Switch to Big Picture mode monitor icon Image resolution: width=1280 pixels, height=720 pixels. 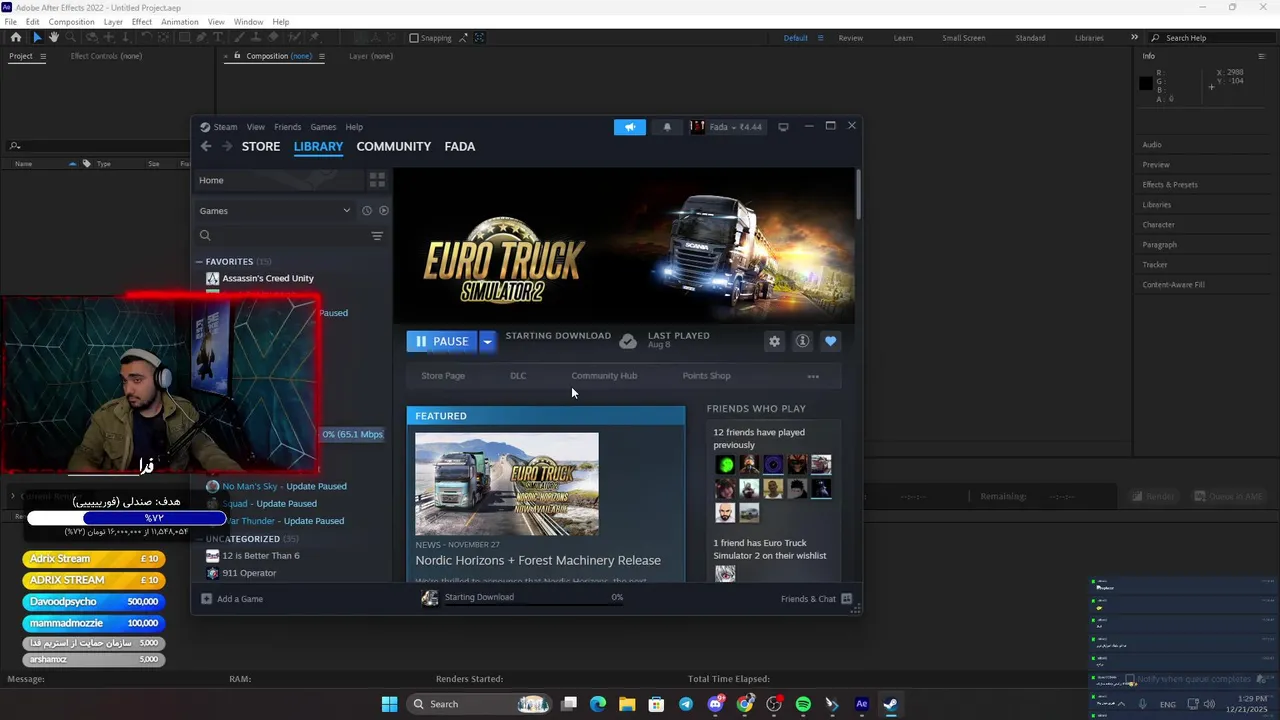click(x=783, y=127)
